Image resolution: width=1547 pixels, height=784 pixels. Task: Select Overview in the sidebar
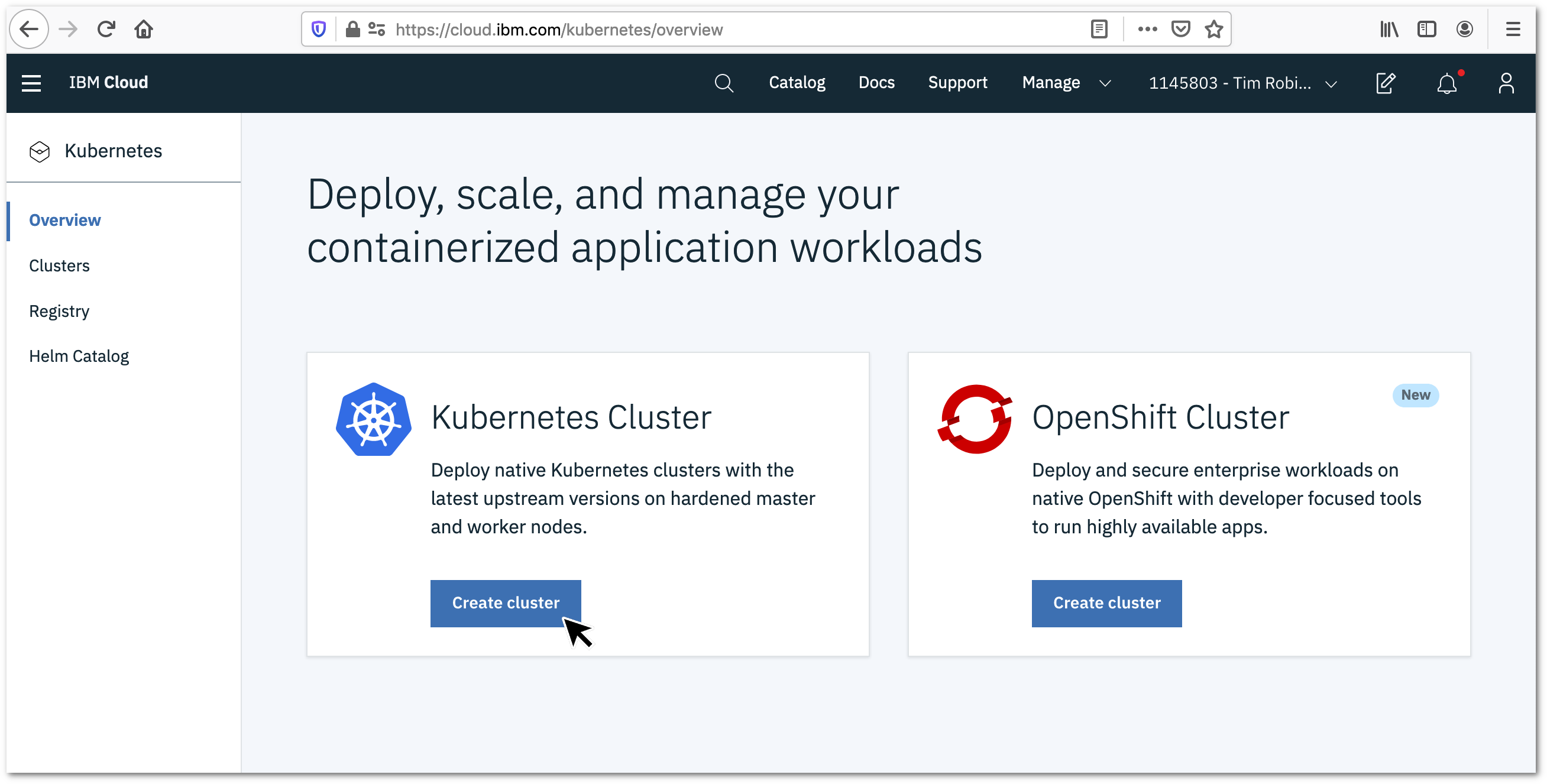click(x=65, y=221)
